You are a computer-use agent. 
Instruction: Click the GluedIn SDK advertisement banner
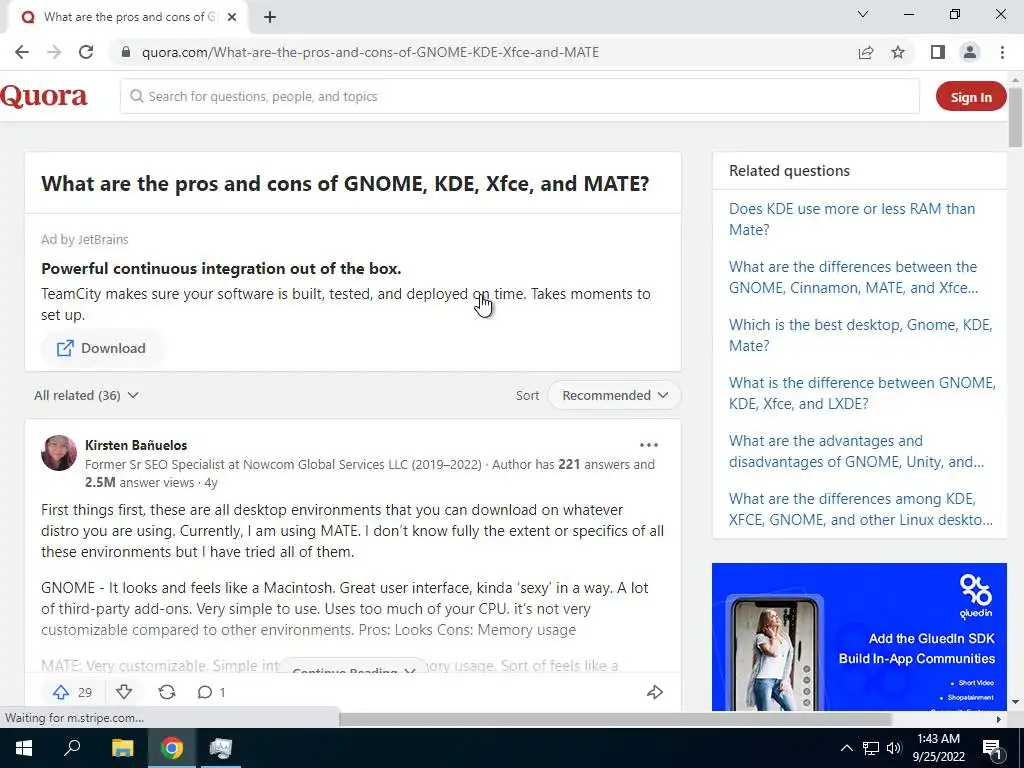pos(859,637)
